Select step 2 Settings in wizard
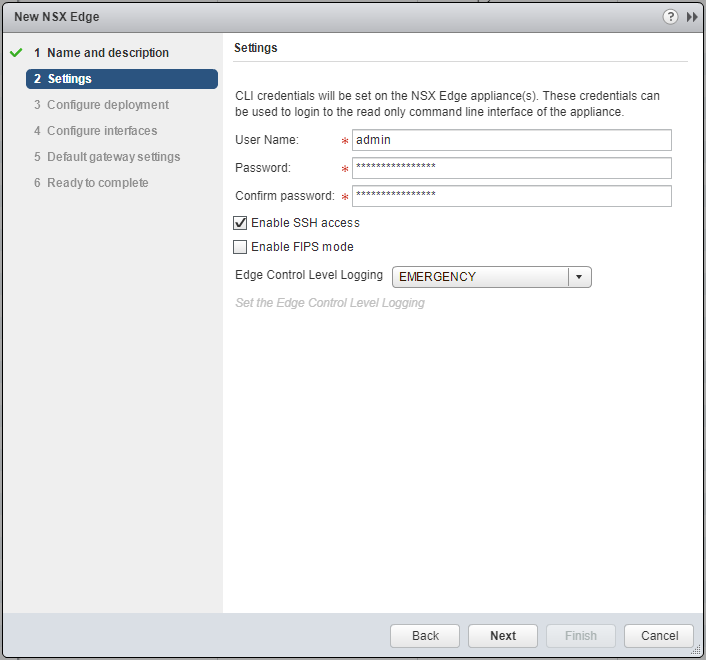Image resolution: width=706 pixels, height=660 pixels. (69, 79)
